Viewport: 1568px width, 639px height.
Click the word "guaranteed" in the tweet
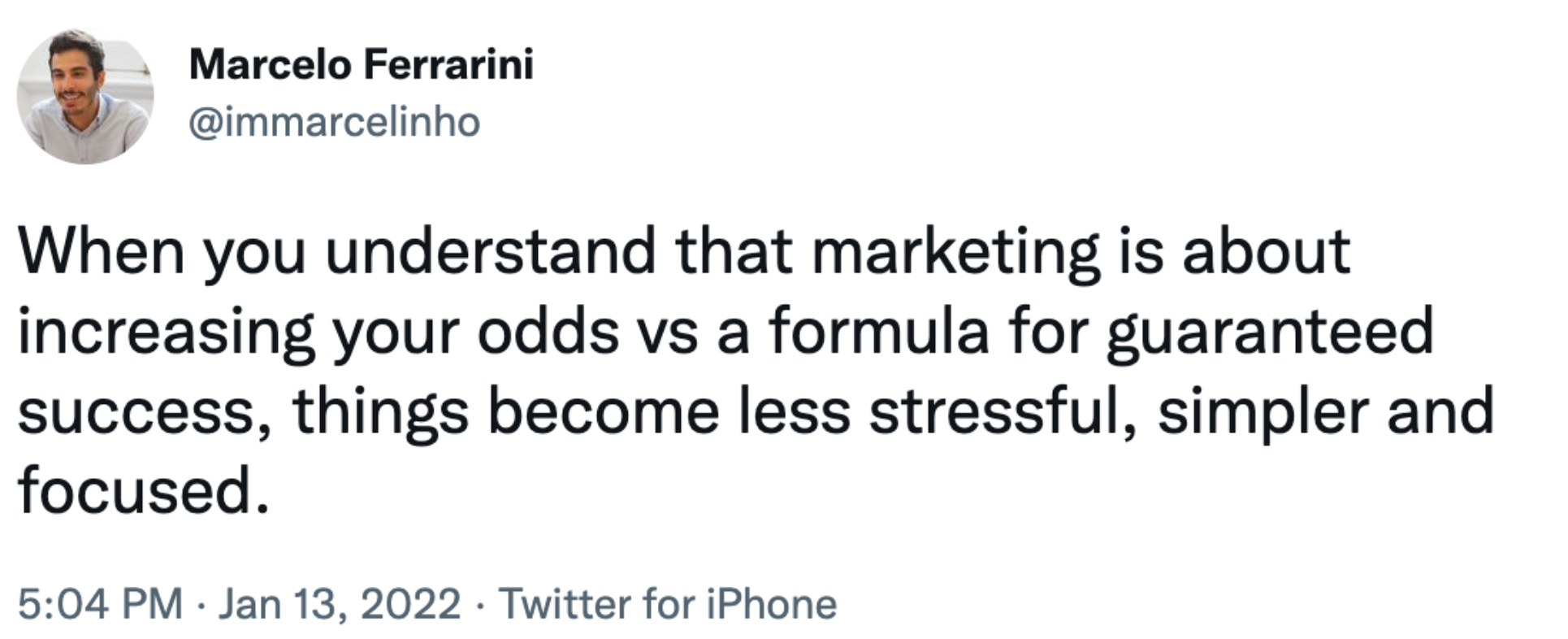tap(1270, 334)
